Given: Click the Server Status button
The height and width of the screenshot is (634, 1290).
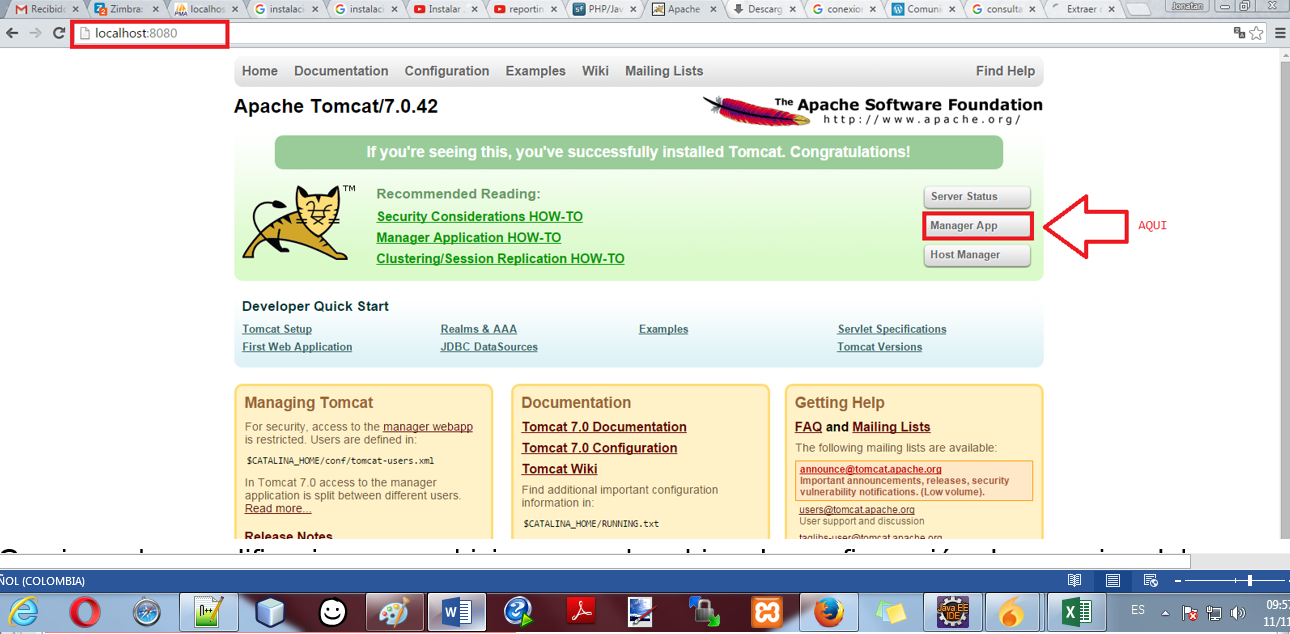Looking at the screenshot, I should pos(977,197).
